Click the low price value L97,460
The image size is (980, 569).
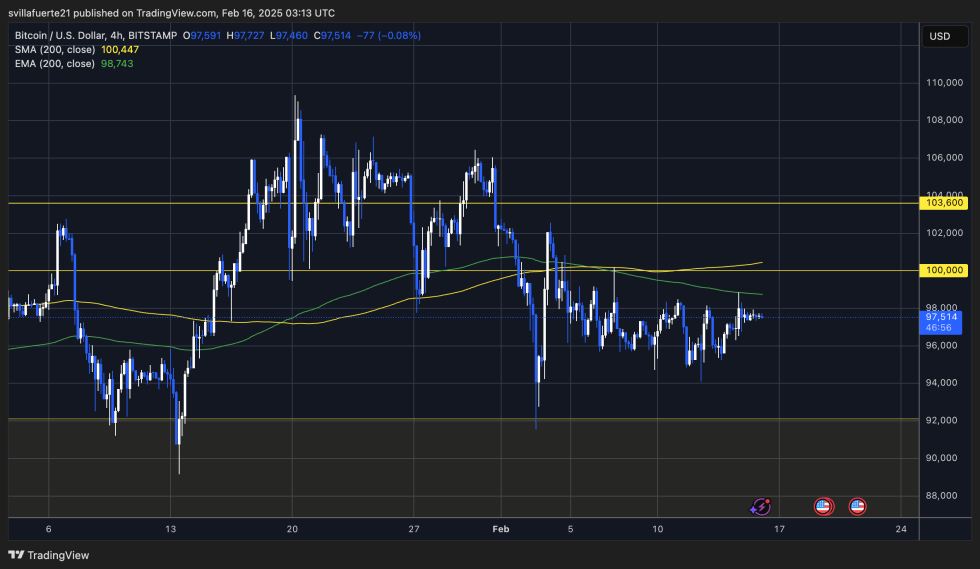click(289, 36)
